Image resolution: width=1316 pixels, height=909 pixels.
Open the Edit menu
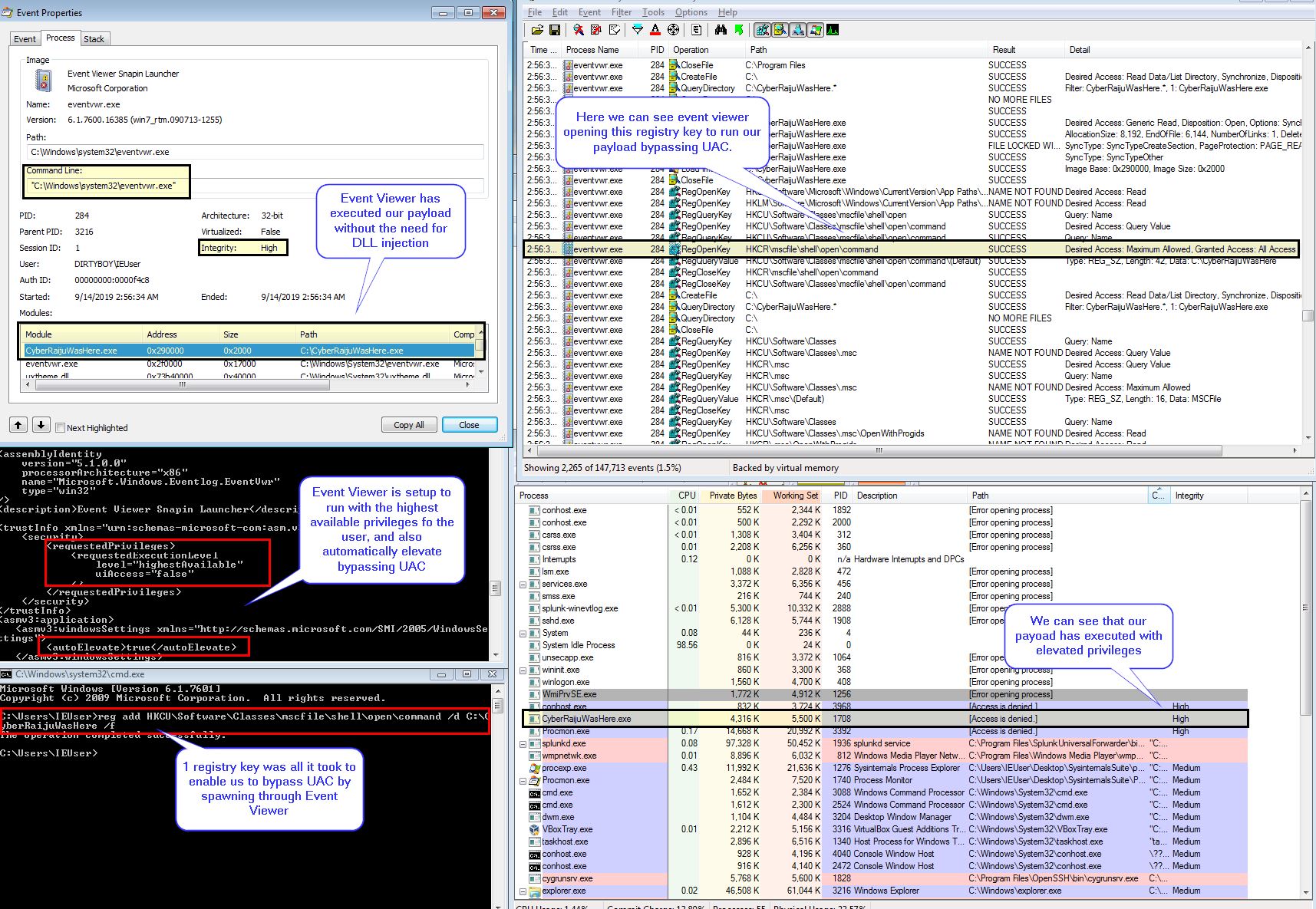560,12
